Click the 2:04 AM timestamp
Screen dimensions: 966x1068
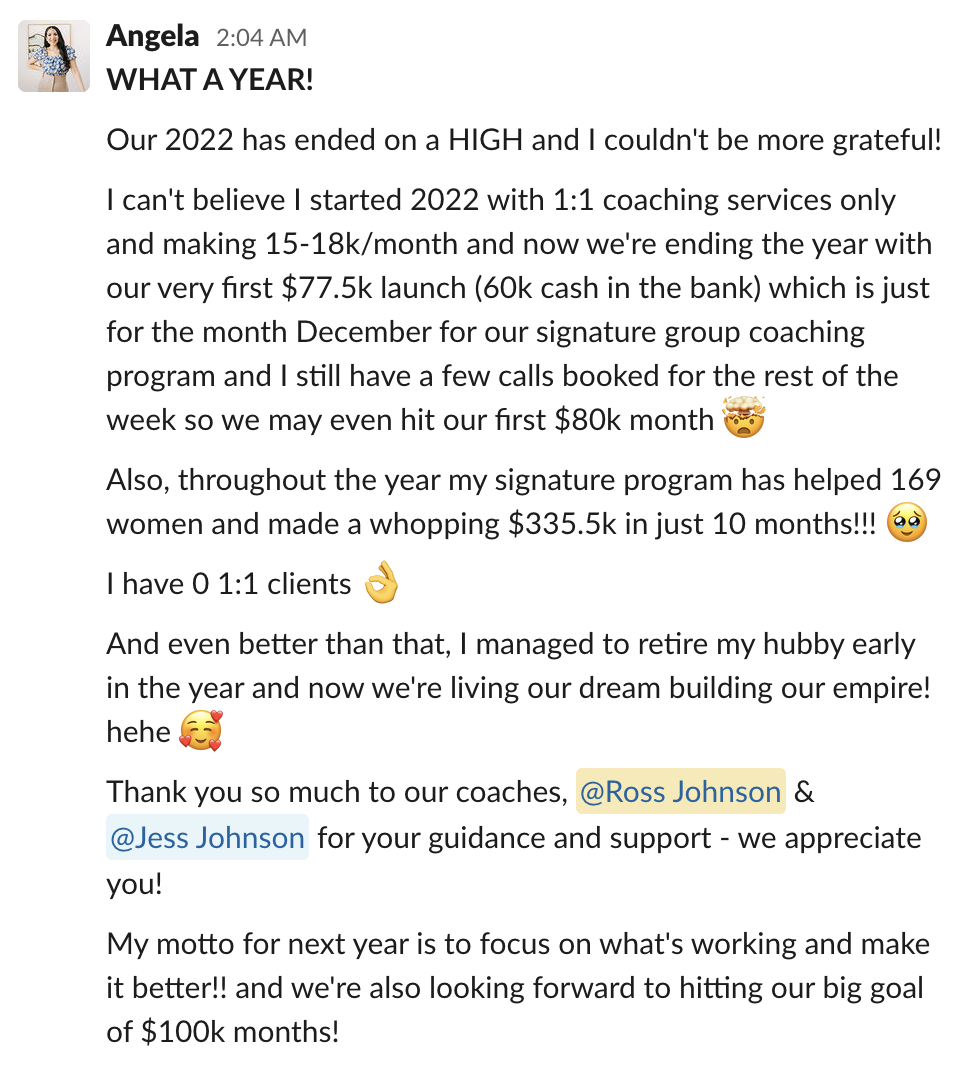pos(262,37)
